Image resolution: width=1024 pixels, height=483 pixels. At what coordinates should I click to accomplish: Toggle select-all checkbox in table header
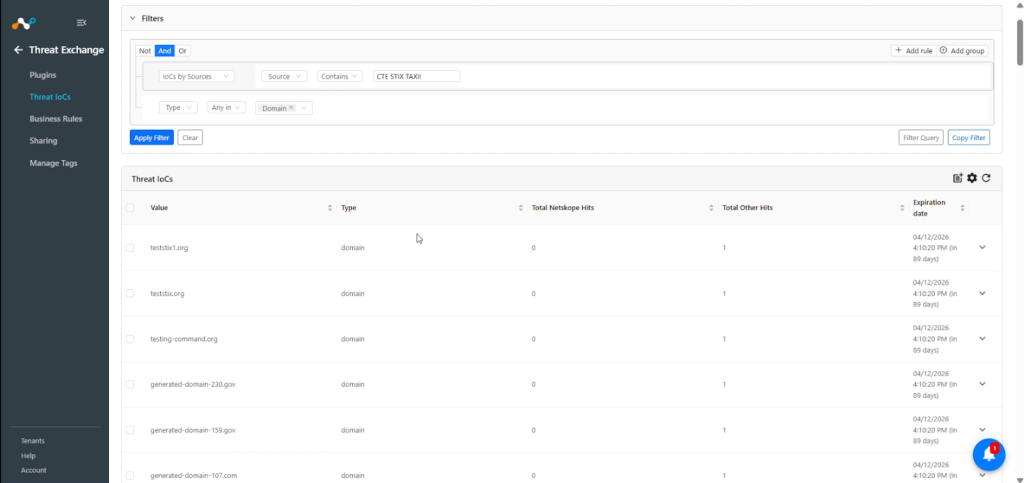[x=130, y=208]
